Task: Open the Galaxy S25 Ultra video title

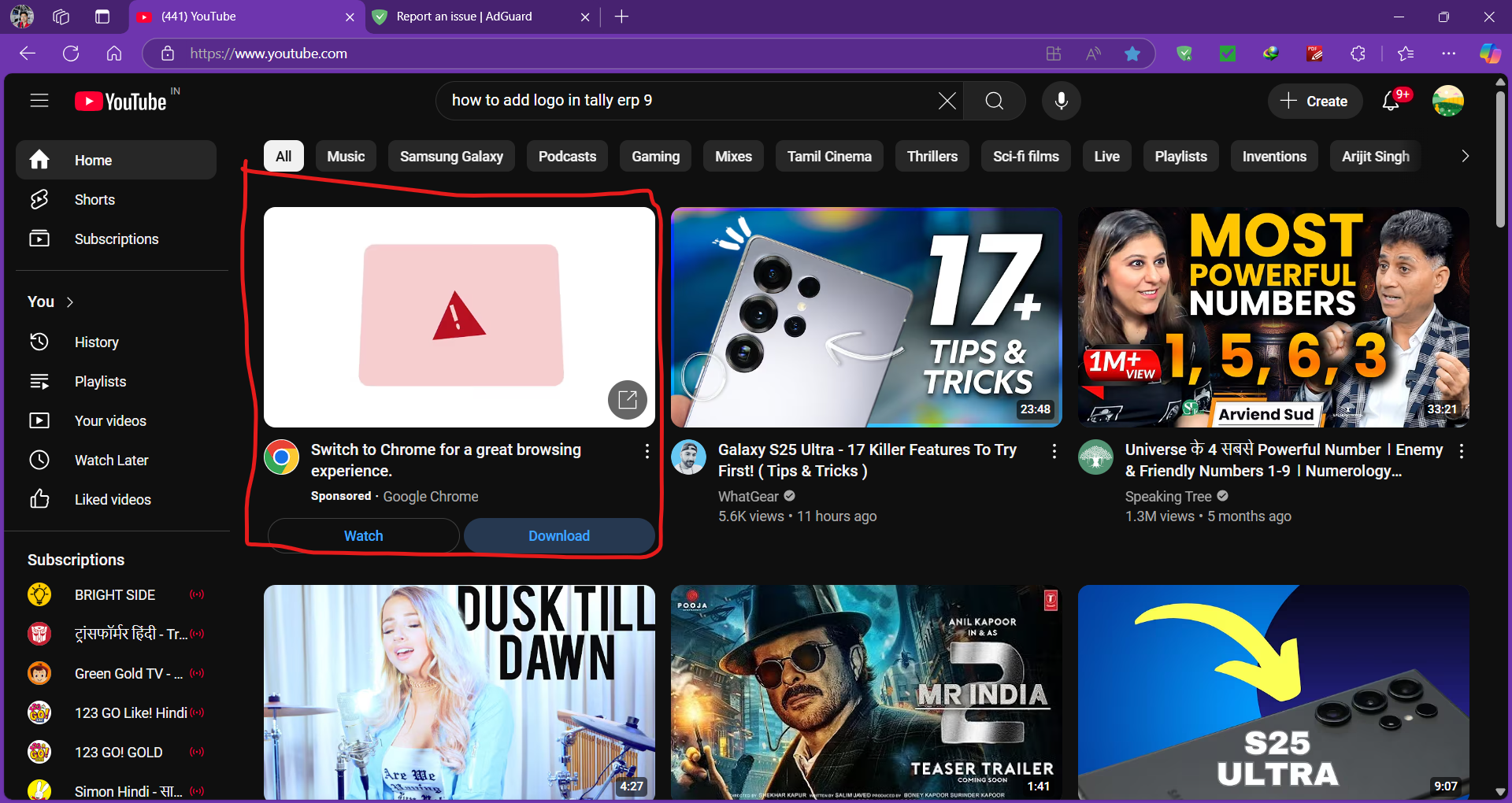Action: 867,461
